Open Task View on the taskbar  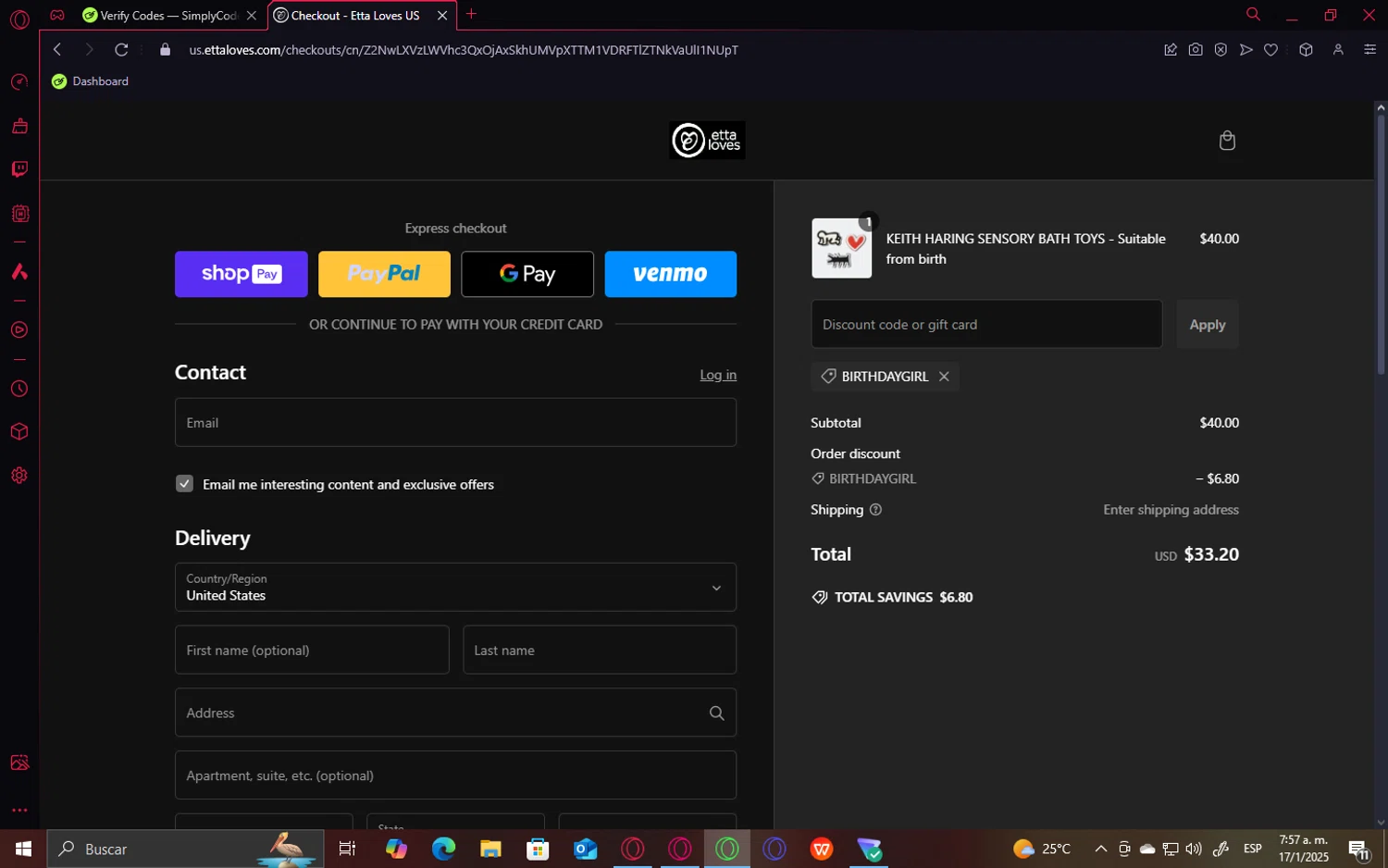coord(348,849)
